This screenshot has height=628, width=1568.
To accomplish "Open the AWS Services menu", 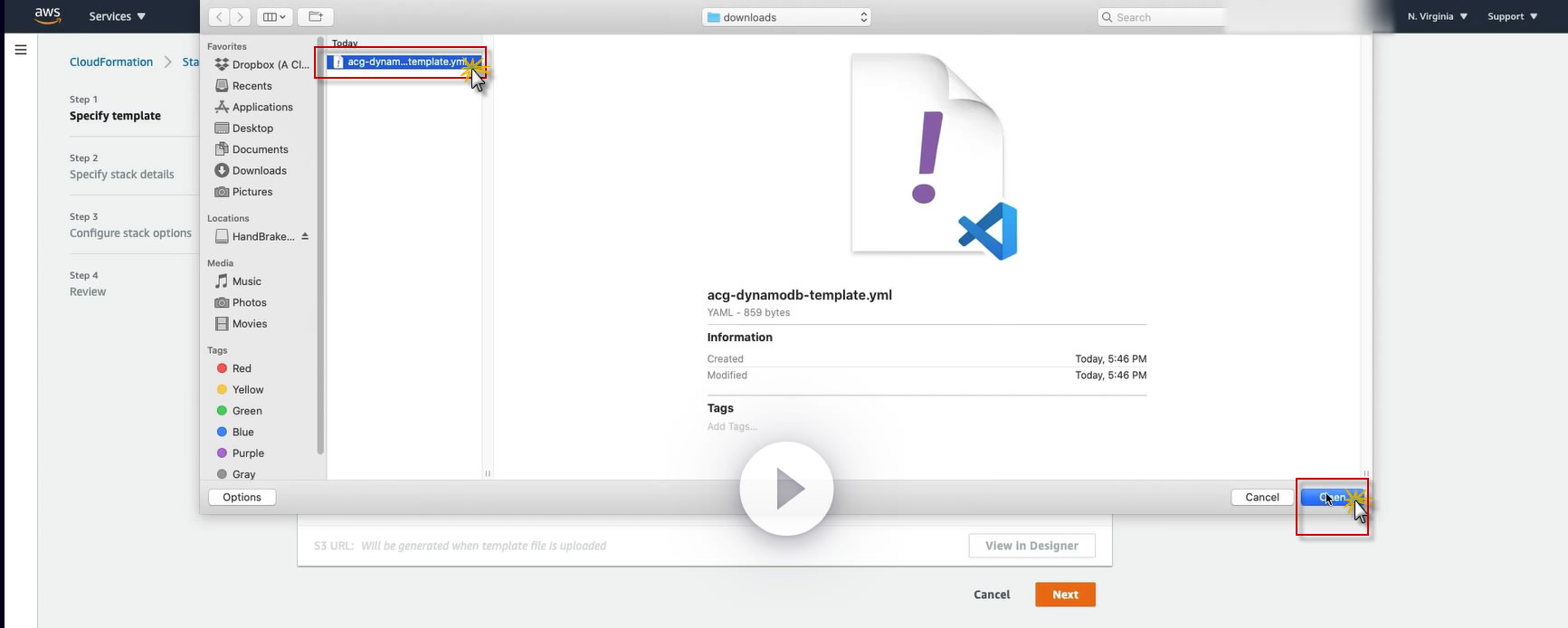I will coord(118,16).
